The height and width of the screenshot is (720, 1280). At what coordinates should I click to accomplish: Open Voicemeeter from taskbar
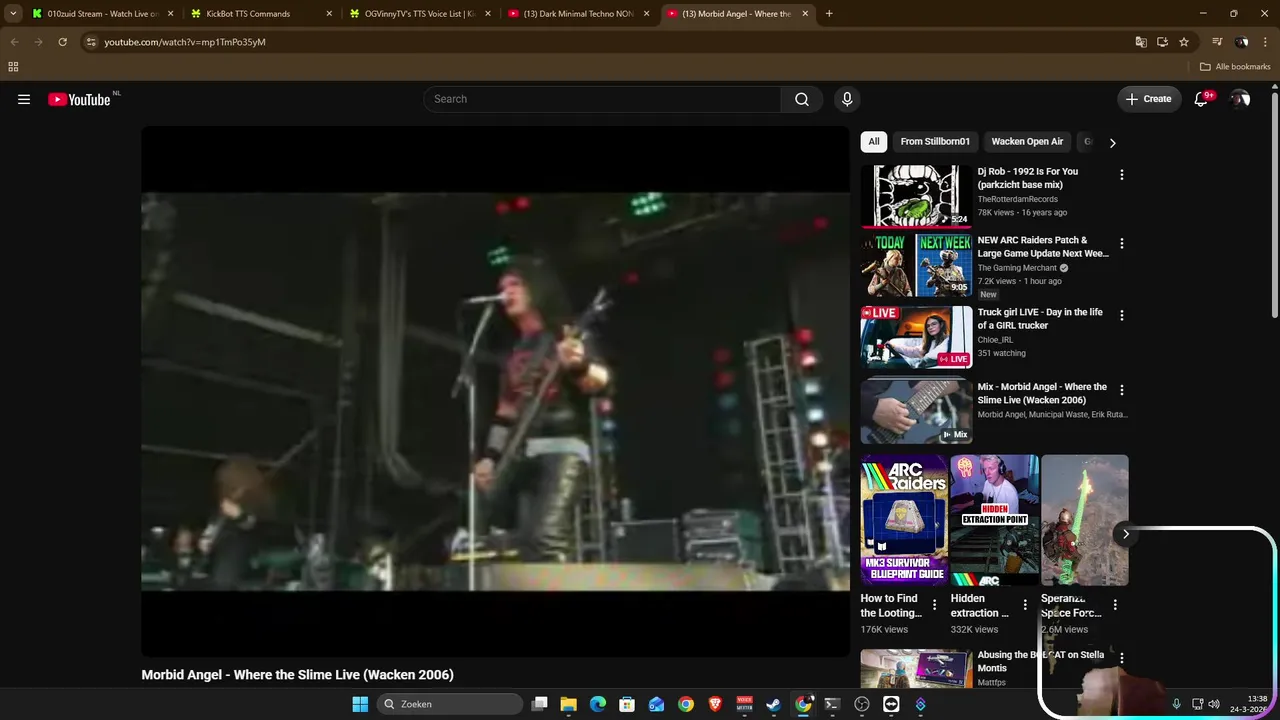click(744, 704)
